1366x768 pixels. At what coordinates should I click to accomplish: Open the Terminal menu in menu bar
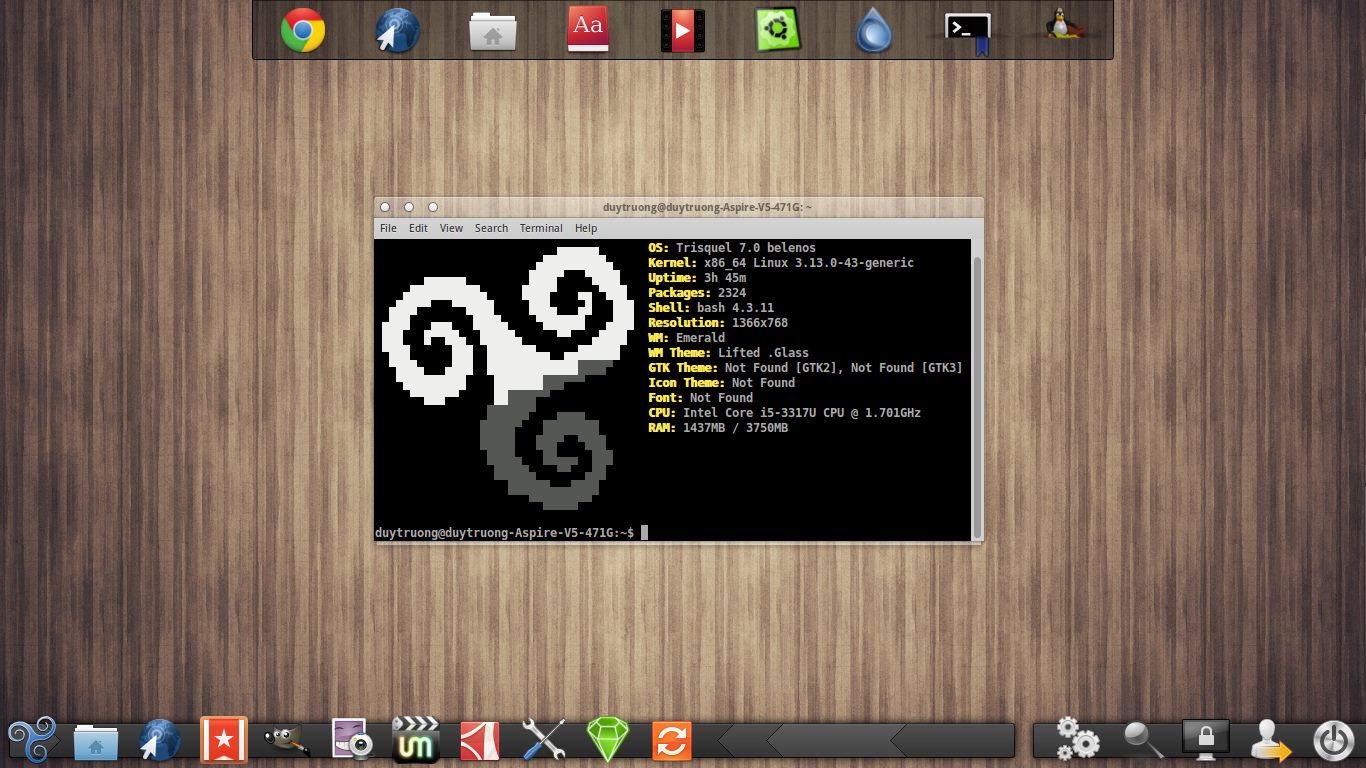541,228
